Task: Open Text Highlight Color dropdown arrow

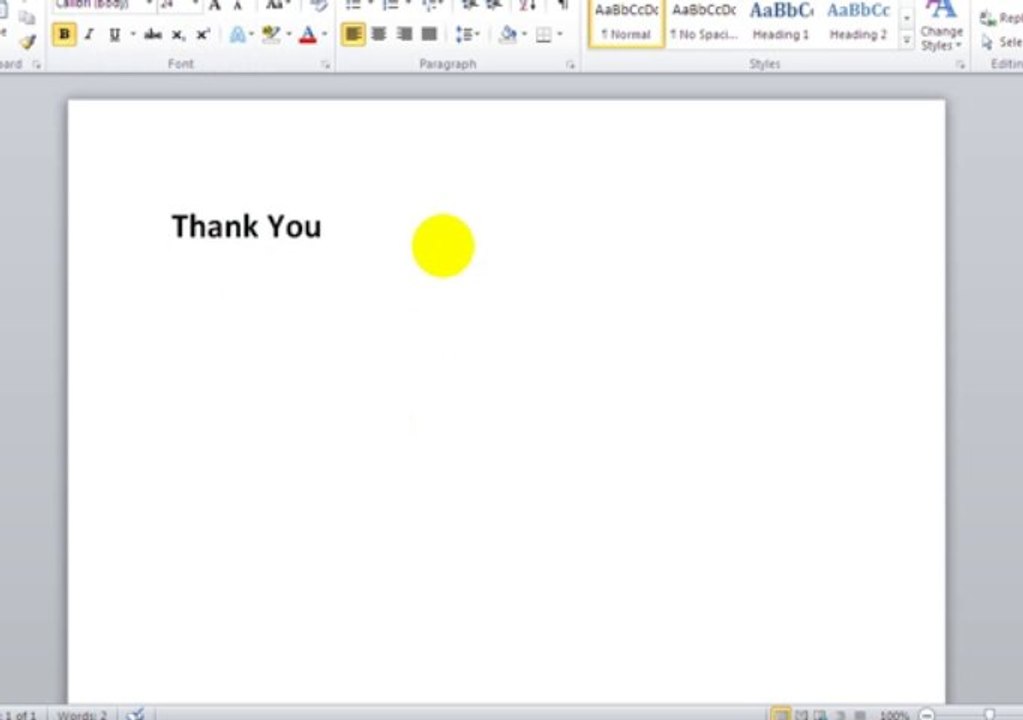Action: (289, 34)
